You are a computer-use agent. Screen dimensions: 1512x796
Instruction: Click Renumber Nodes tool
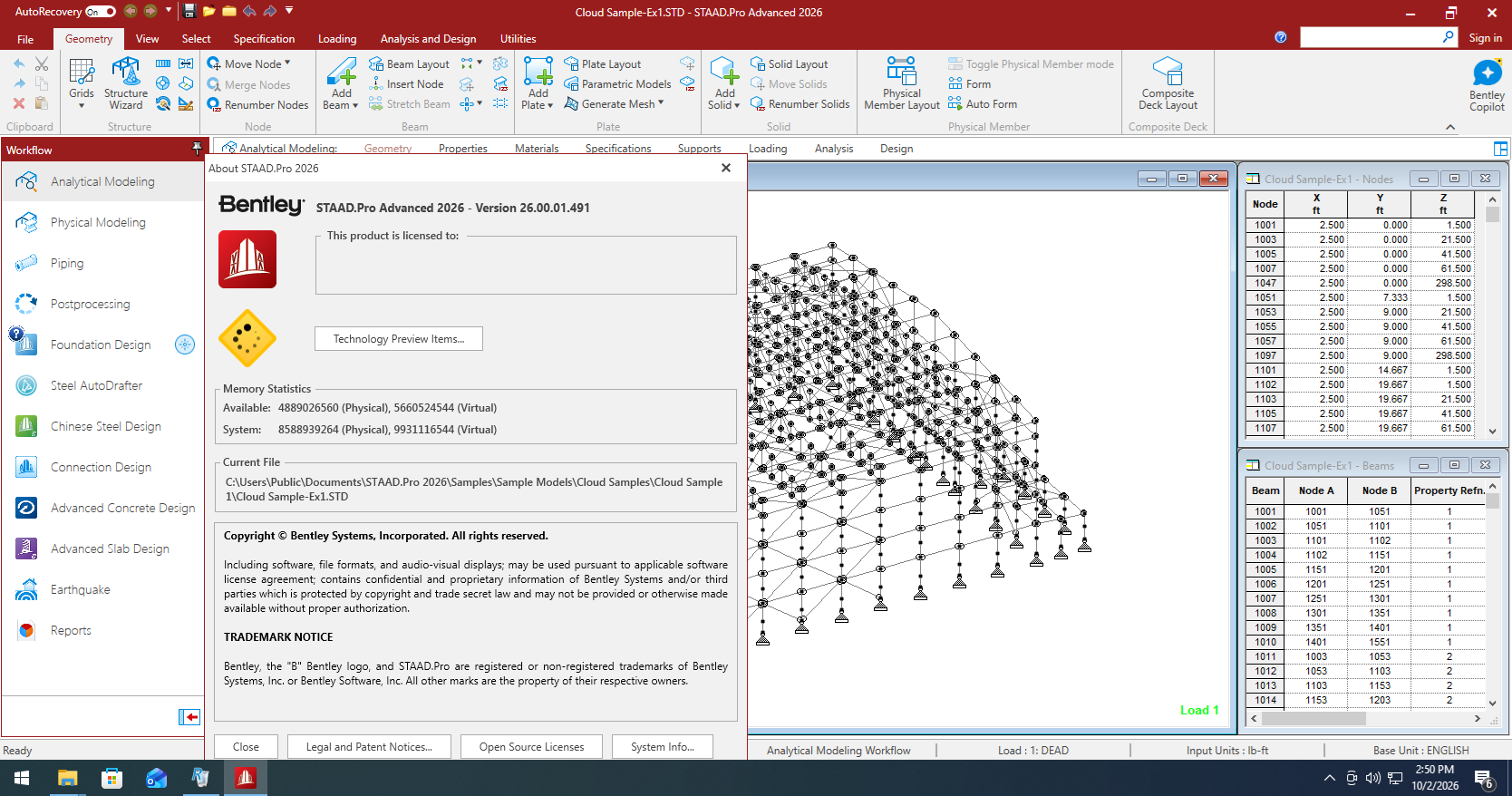pyautogui.click(x=257, y=104)
